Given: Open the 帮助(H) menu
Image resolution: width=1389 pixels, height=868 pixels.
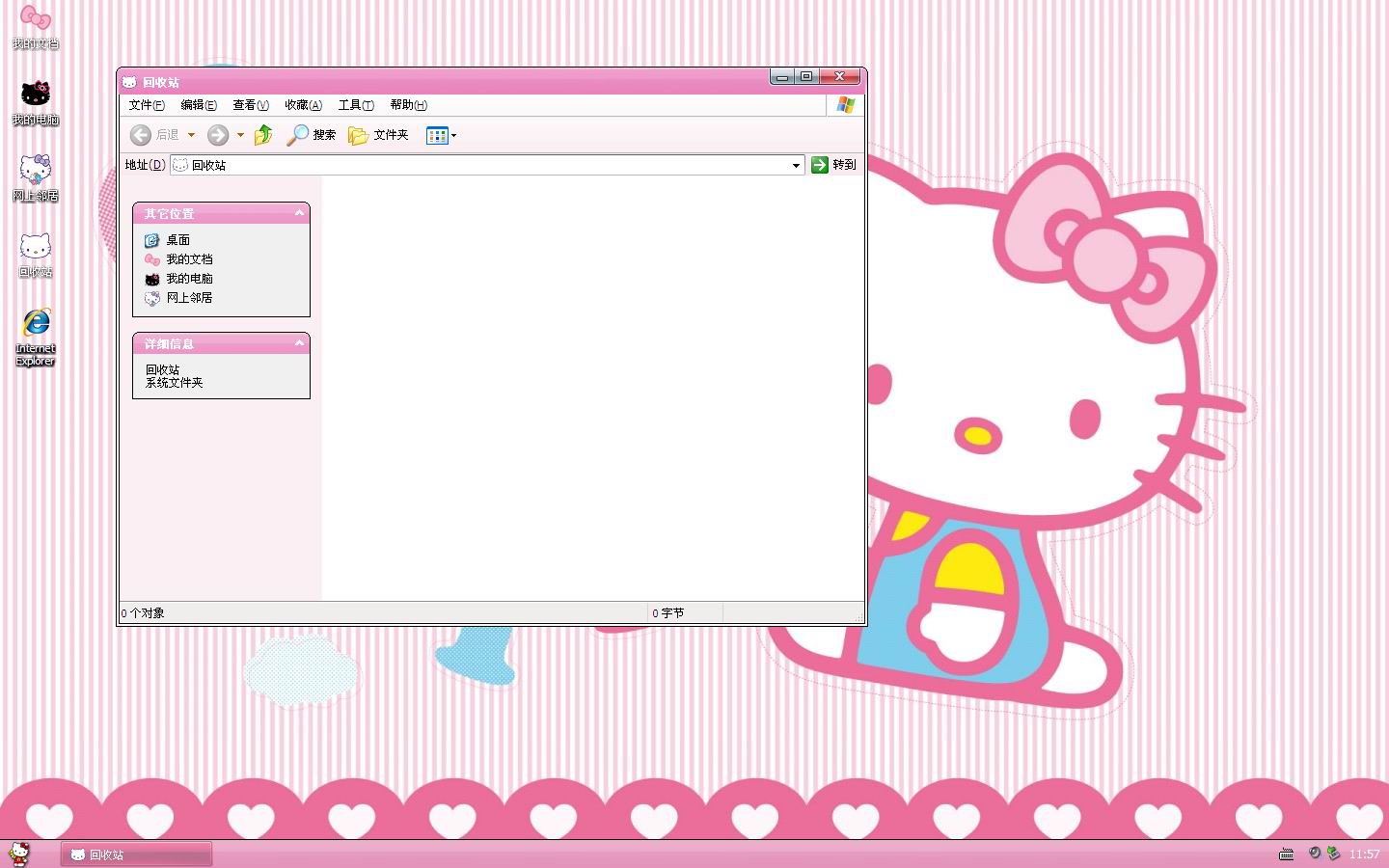Looking at the screenshot, I should pos(408,105).
